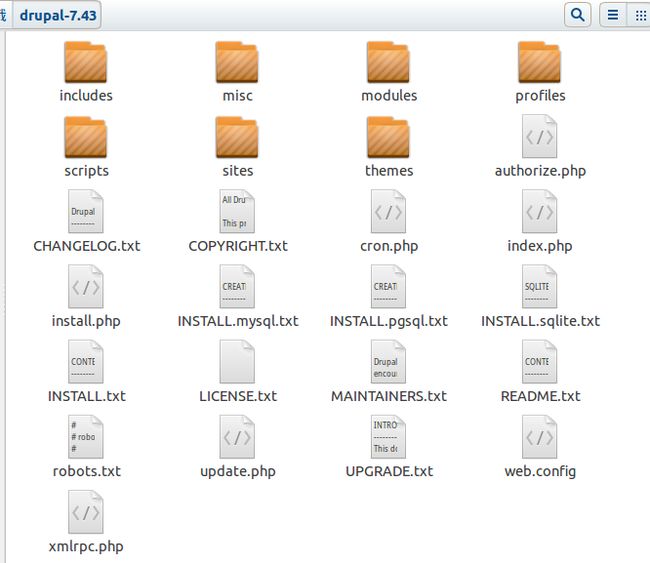Click the INSTALL.txt file name
Screen dimensions: 650x563
[x=87, y=396]
